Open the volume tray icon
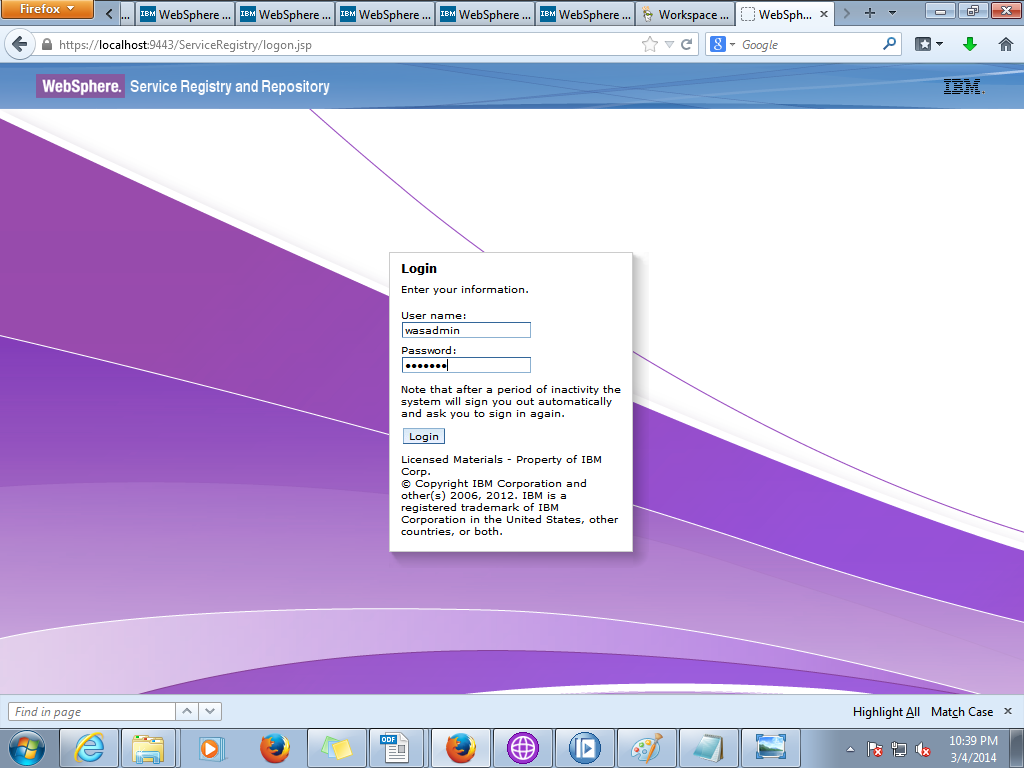Image resolution: width=1024 pixels, height=768 pixels. [x=923, y=749]
